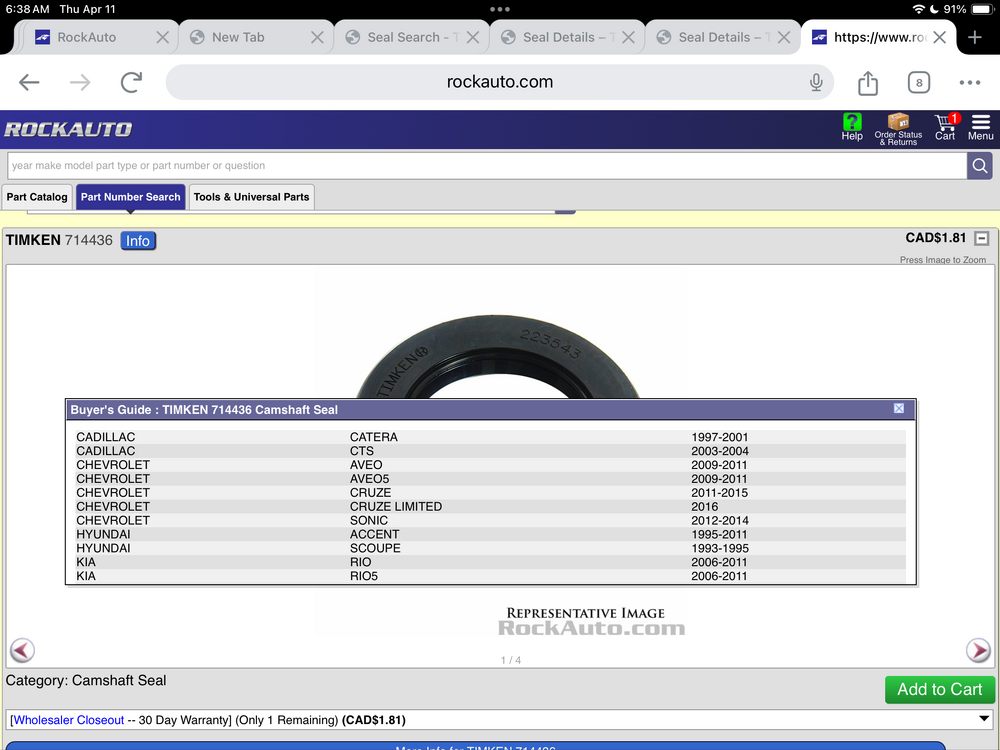1000x750 pixels.
Task: Tap the battery indicator in status bar
Action: click(x=982, y=10)
